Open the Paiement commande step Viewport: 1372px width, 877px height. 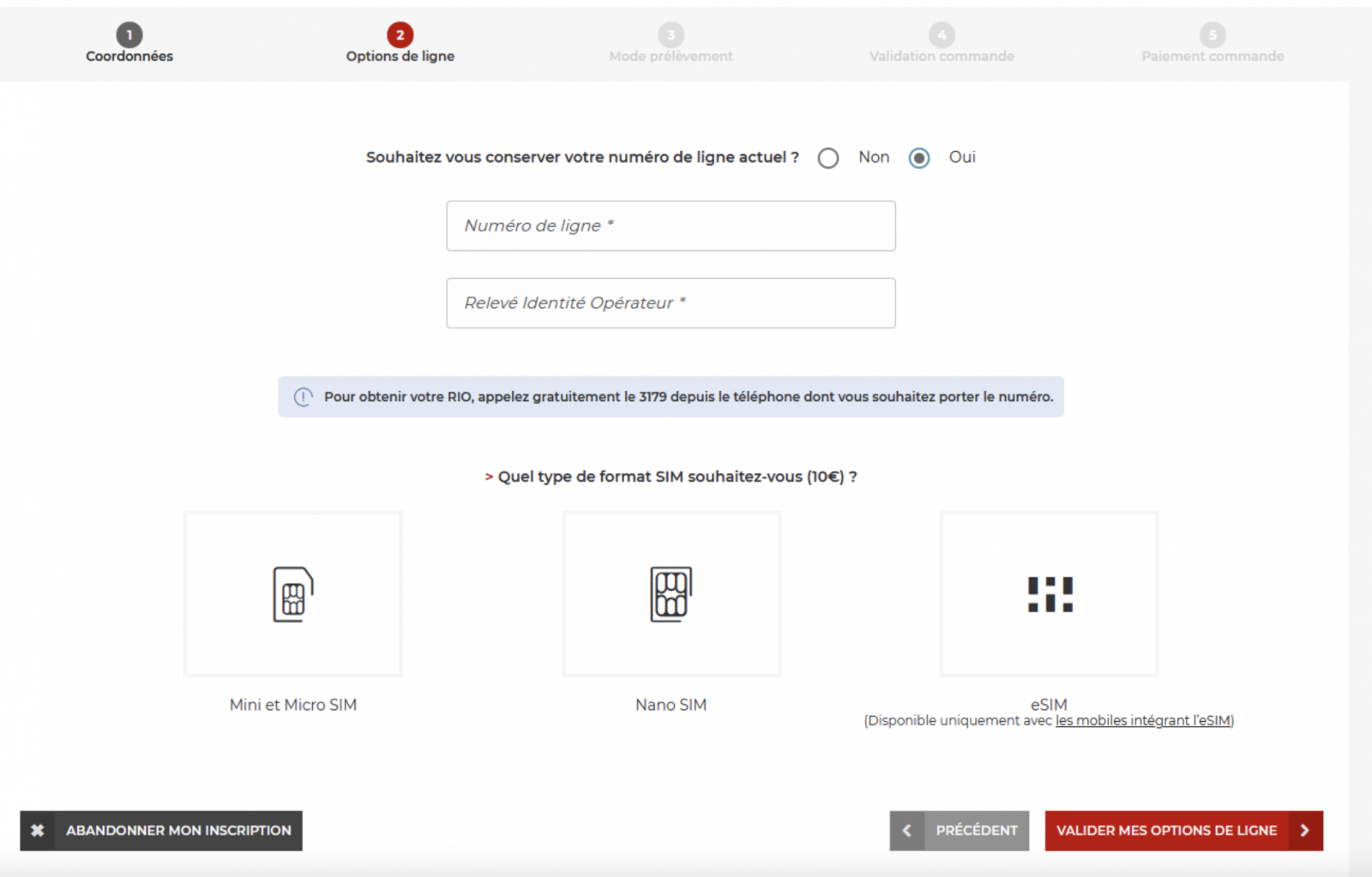point(1212,45)
